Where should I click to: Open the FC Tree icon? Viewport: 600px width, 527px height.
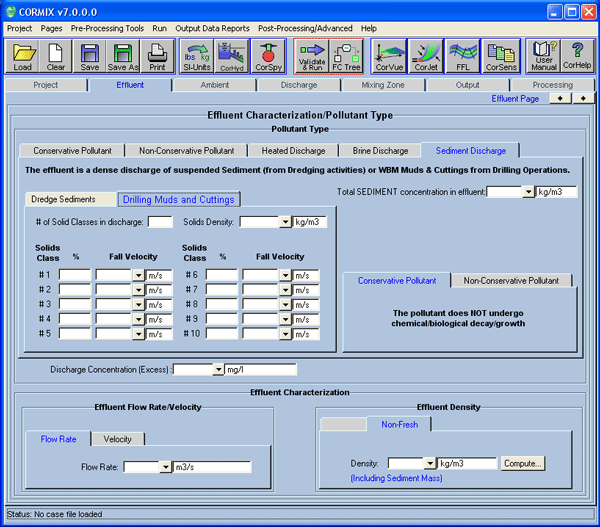[346, 57]
